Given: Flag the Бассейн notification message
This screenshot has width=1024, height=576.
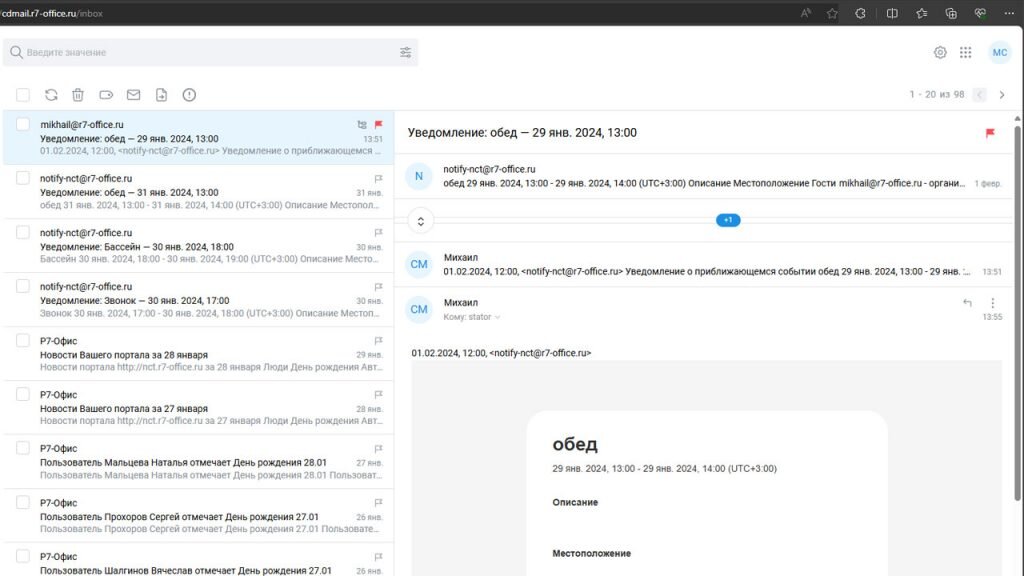Looking at the screenshot, I should (378, 232).
